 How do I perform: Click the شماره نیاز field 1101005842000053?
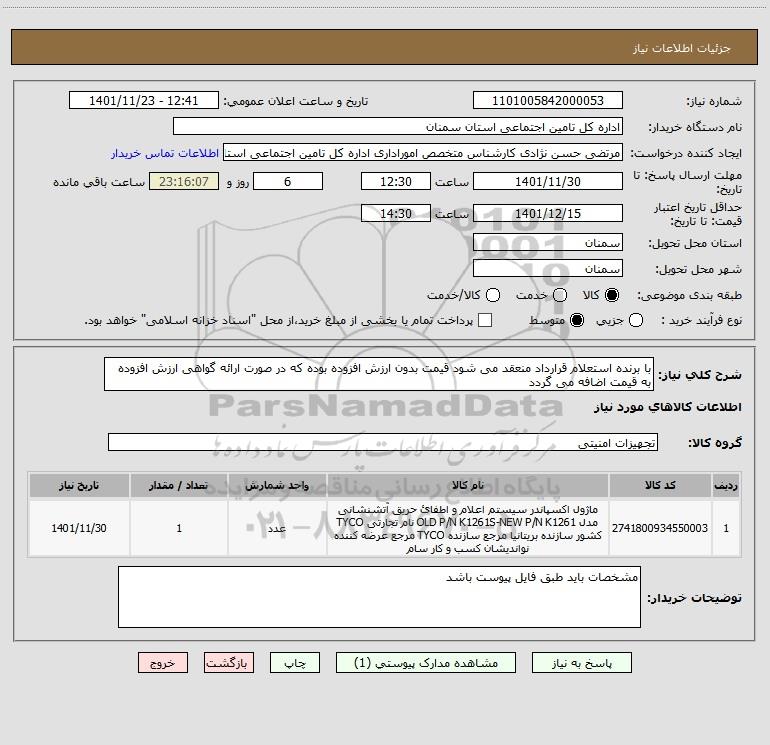click(548, 101)
